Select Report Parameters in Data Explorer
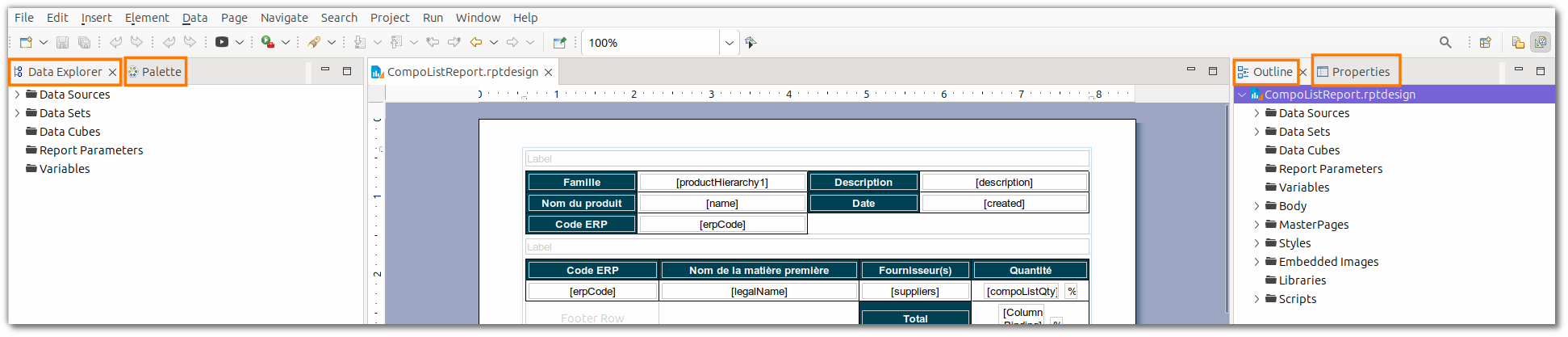Screen dimensions: 1568x337 (x=91, y=150)
